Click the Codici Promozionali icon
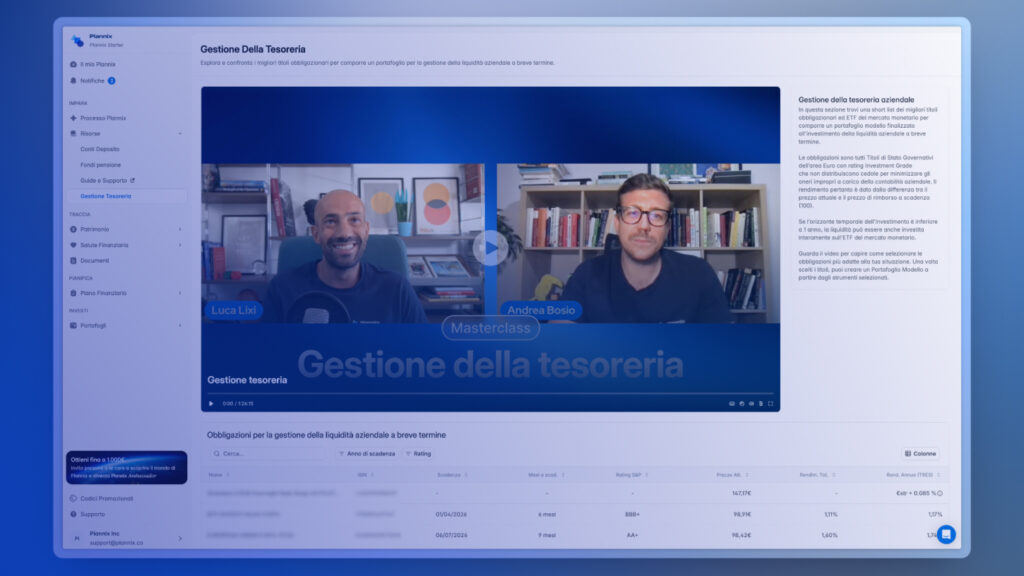1024x576 pixels. point(73,498)
